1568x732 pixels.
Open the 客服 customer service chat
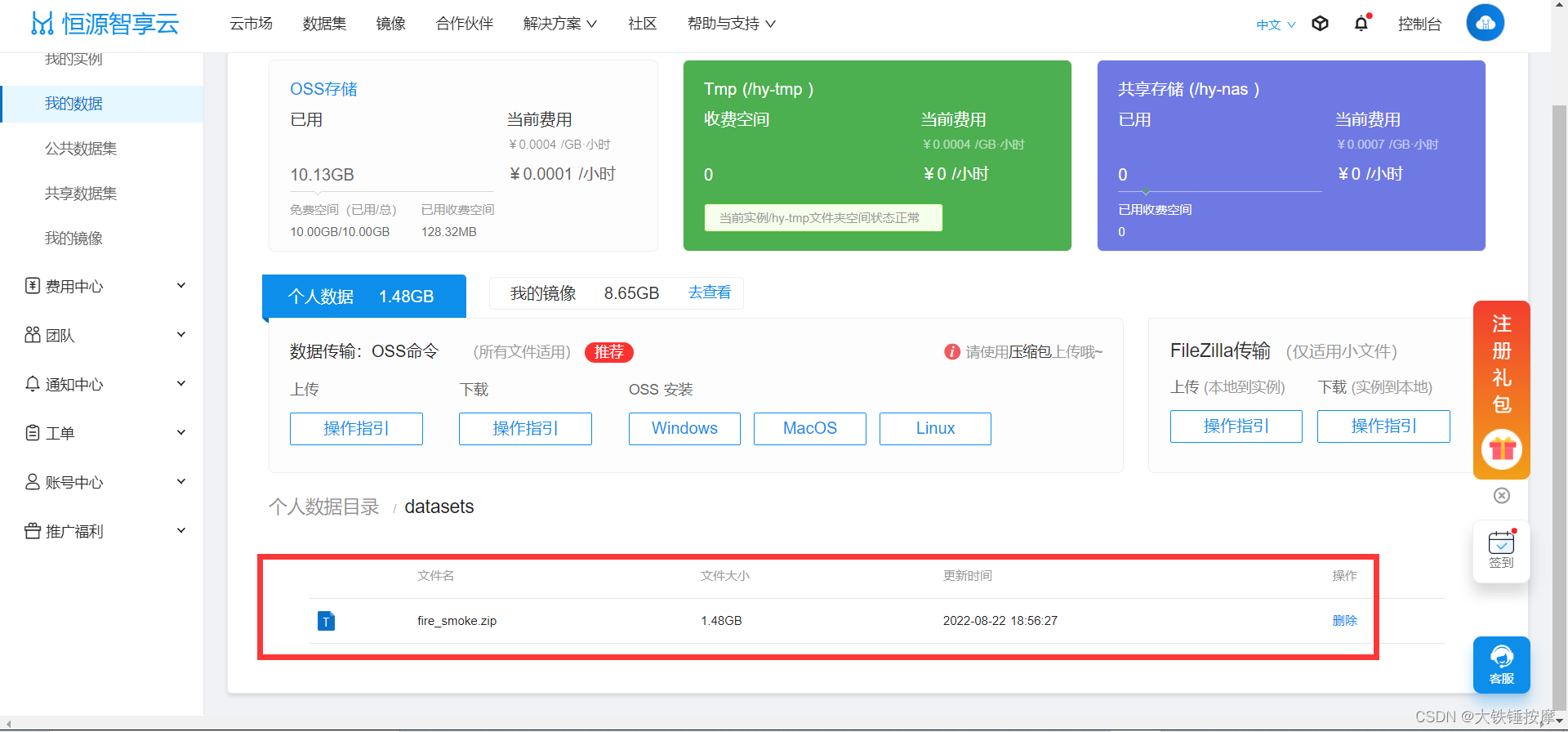(x=1501, y=665)
